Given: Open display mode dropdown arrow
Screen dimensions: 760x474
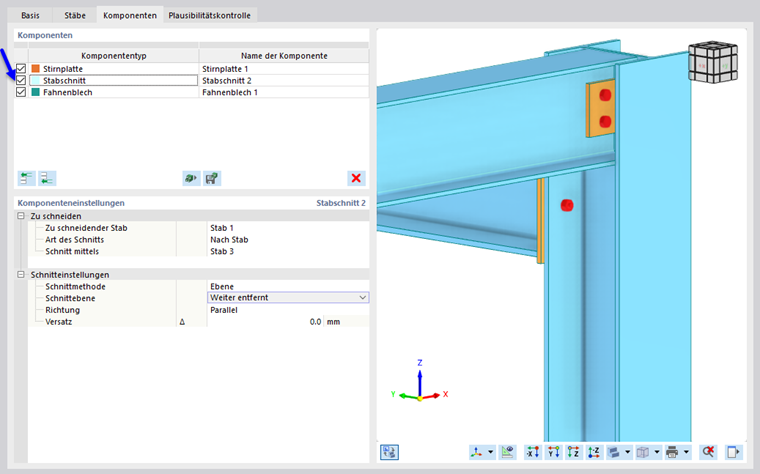Looking at the screenshot, I should pyautogui.click(x=628, y=452).
